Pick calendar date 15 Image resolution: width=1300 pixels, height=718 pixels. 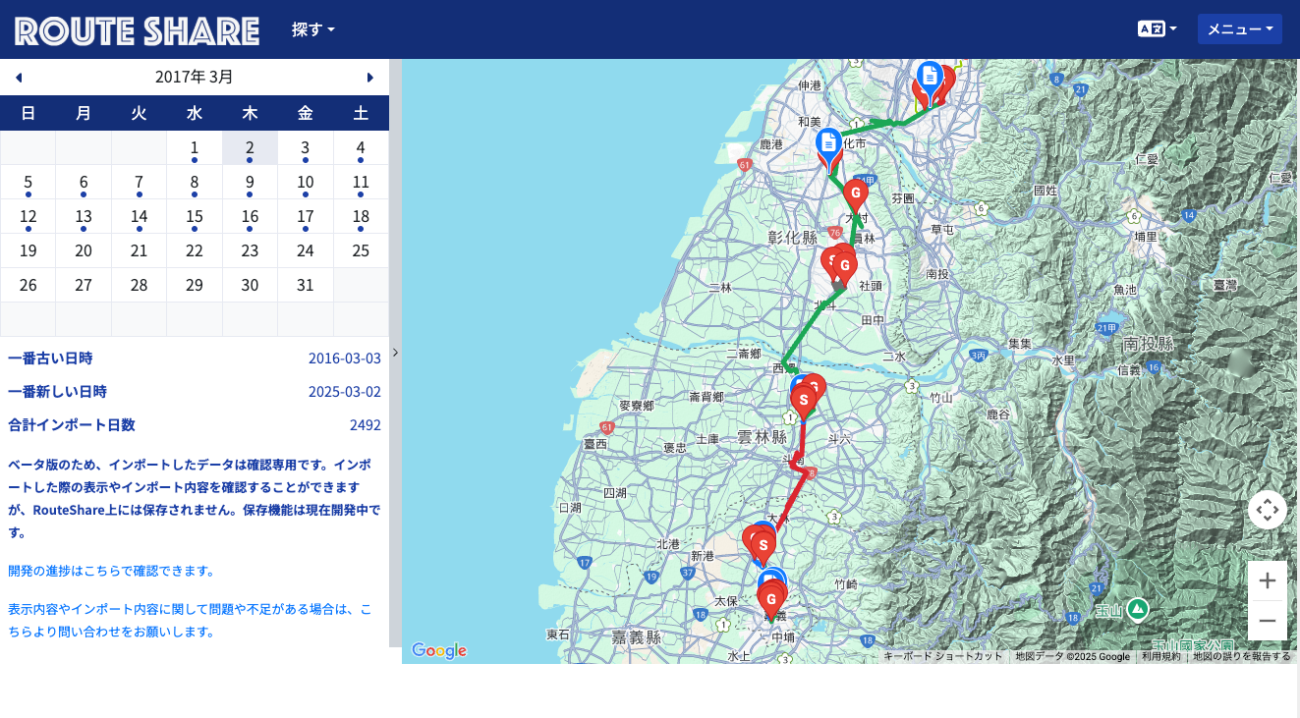[x=194, y=216]
